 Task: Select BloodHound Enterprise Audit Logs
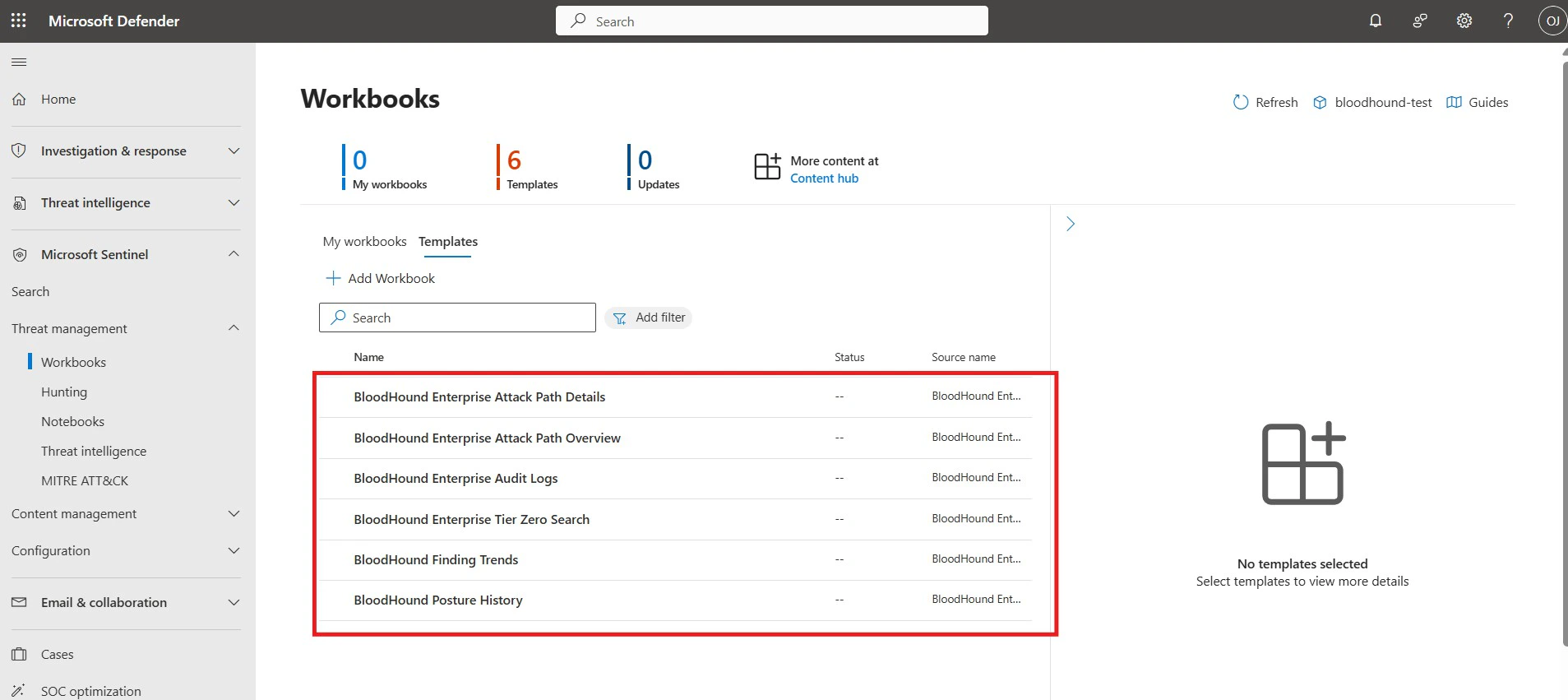[456, 478]
